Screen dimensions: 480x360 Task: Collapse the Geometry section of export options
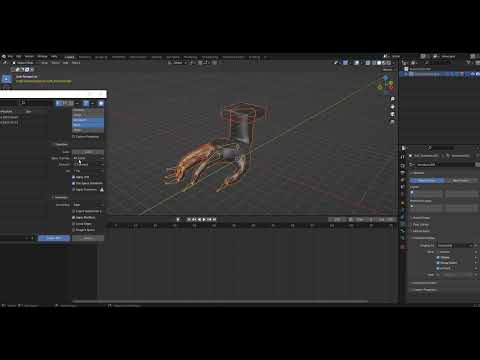[60, 197]
